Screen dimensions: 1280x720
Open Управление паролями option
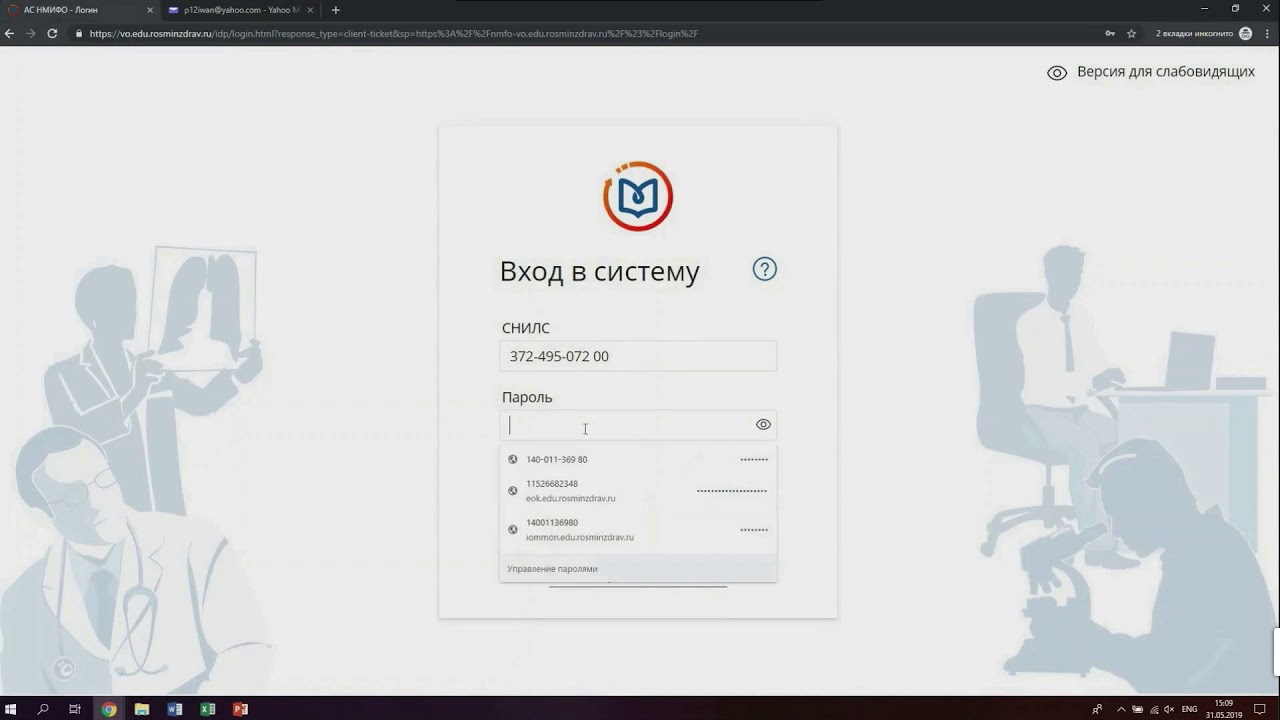[x=638, y=569]
